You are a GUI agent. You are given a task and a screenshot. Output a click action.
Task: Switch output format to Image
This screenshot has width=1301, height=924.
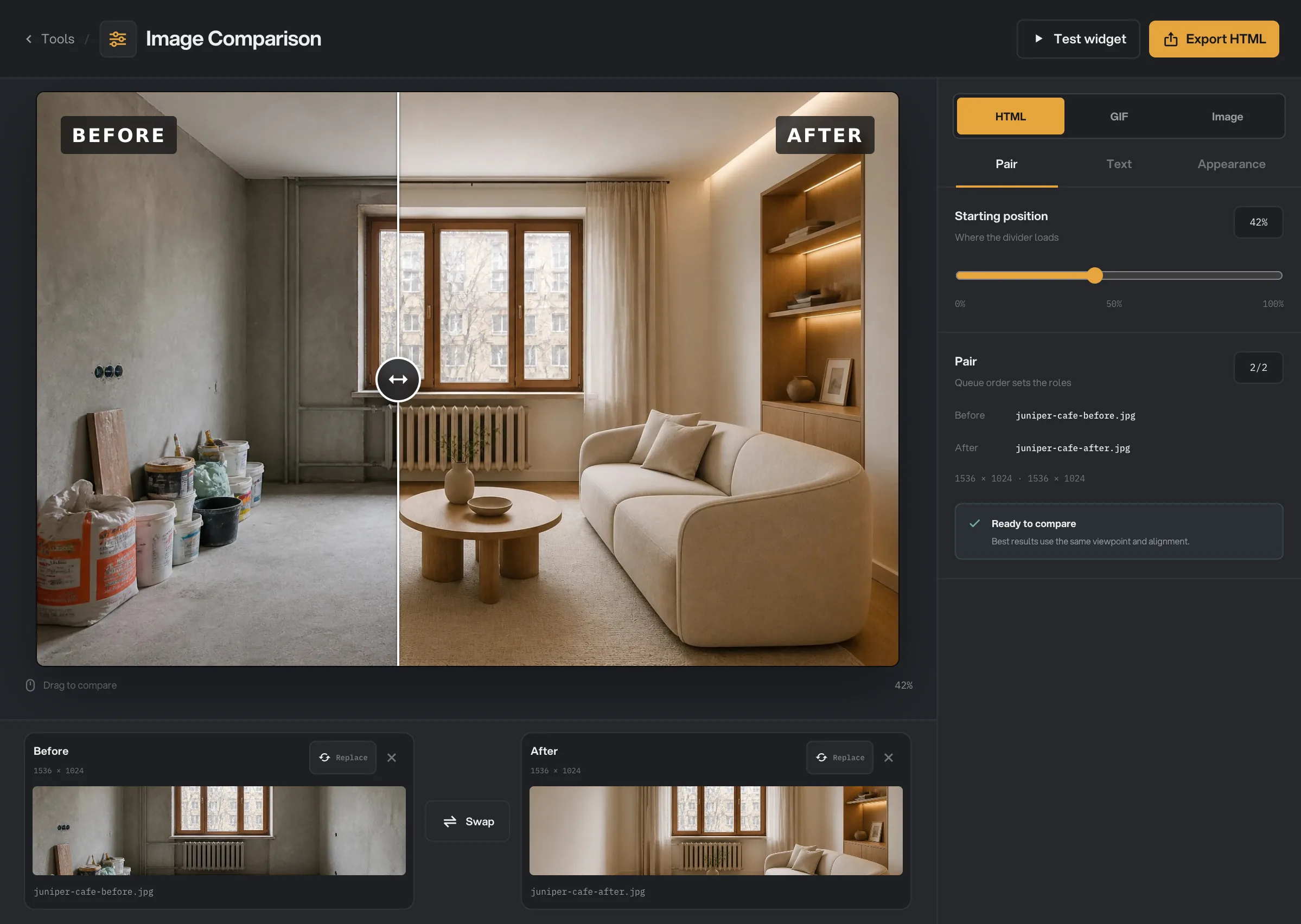1227,116
